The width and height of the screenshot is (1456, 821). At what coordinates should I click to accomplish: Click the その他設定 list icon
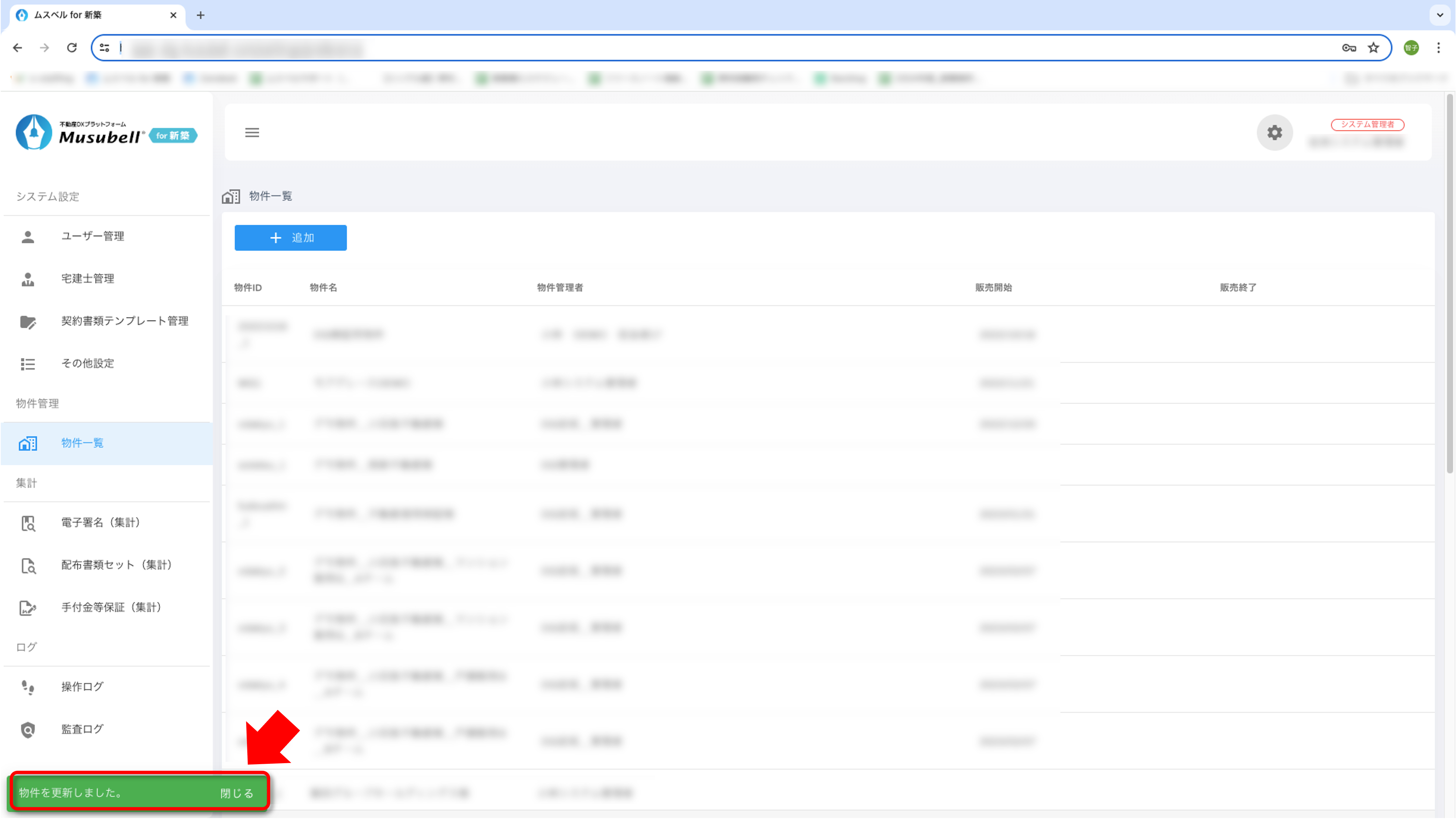coord(28,364)
